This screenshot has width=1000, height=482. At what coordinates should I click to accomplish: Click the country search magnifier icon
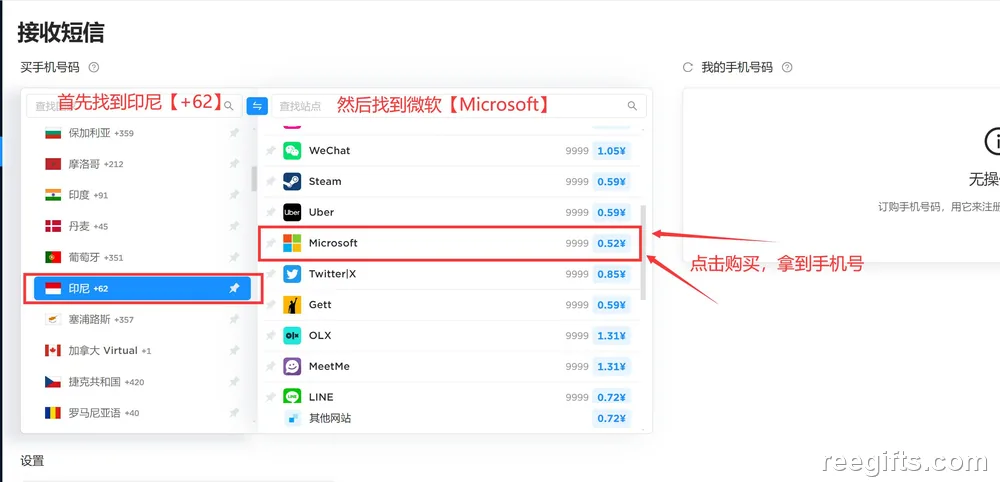228,106
